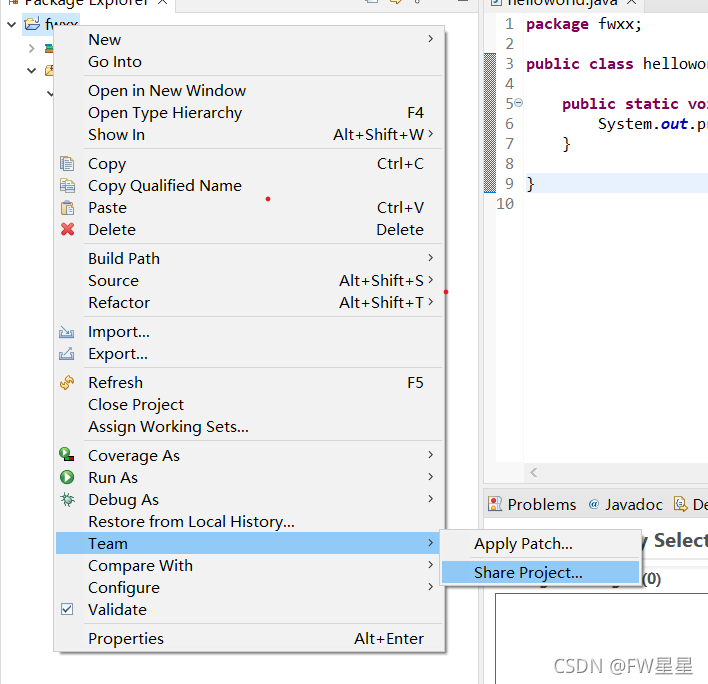
Task: Click the Javadoc @ icon
Action: [x=593, y=504]
